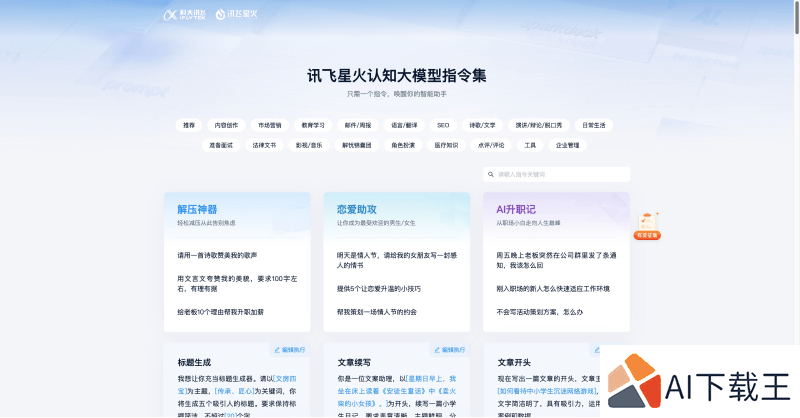800x418 pixels.
Task: Click the [如何看待中小学生沉迷网络游戏] placeholder
Action: [x=546, y=391]
